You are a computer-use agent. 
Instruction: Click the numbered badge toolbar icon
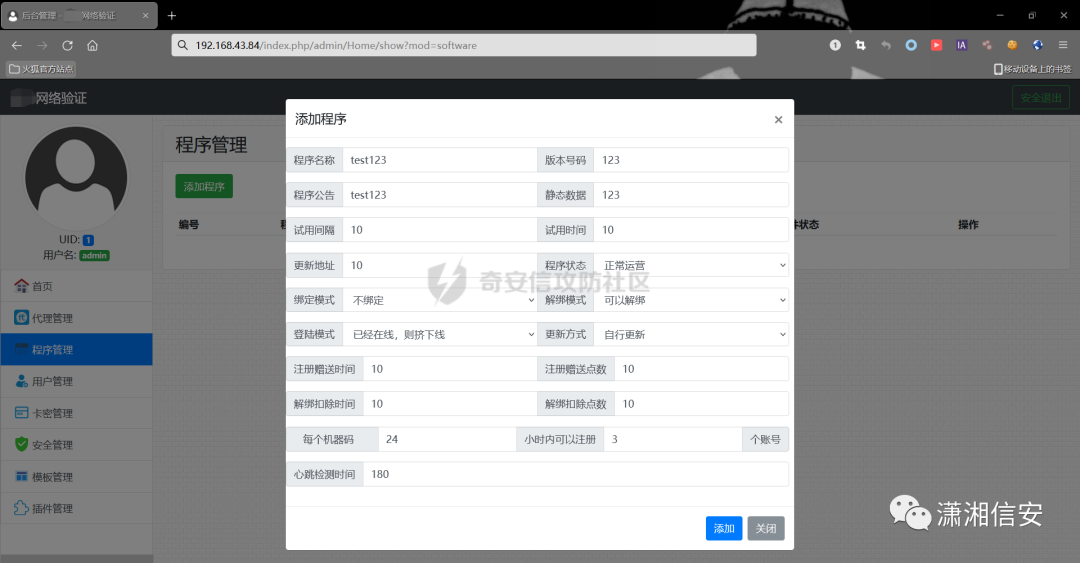pyautogui.click(x=835, y=45)
